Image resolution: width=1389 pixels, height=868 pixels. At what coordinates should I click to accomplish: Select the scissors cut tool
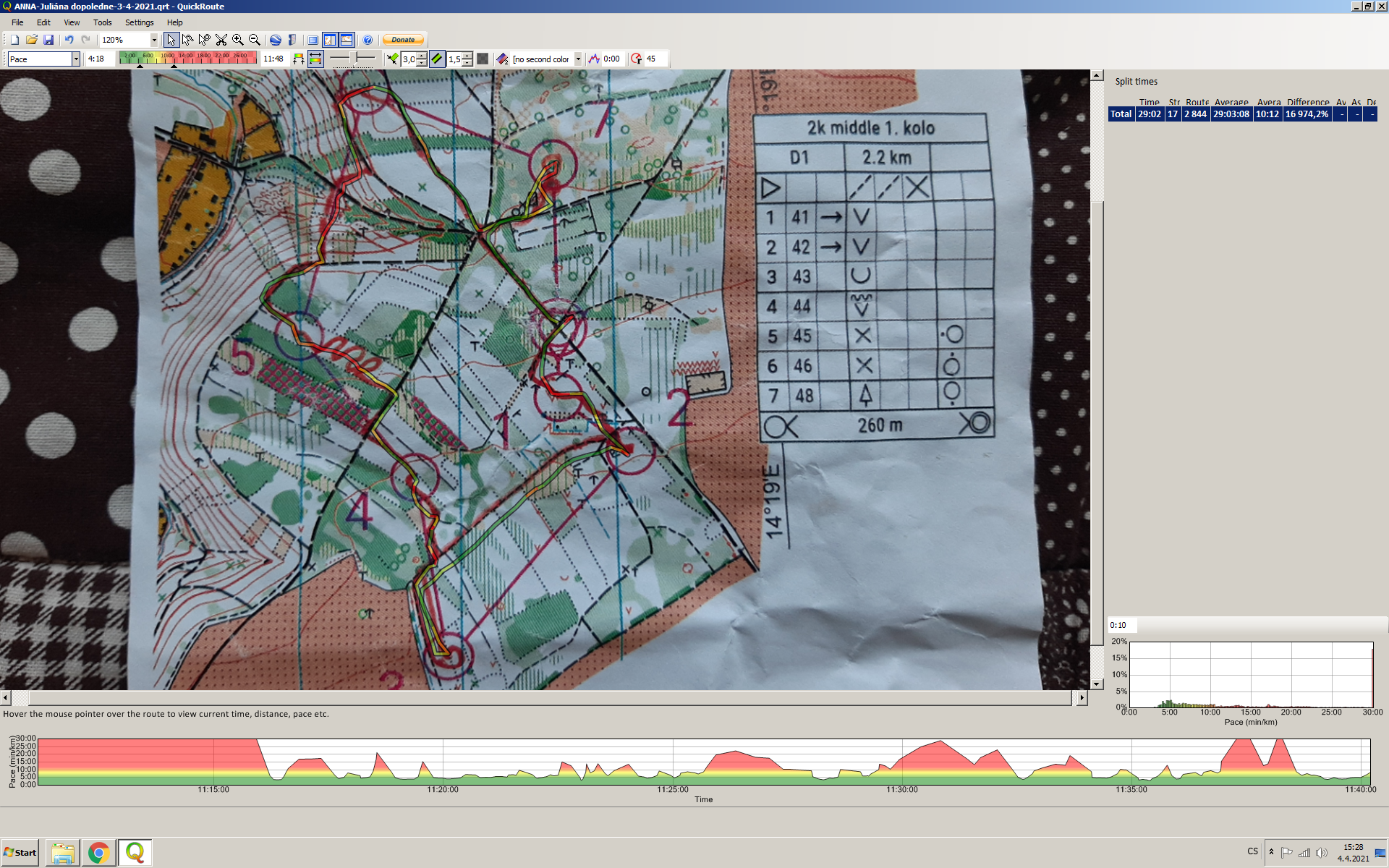point(221,40)
